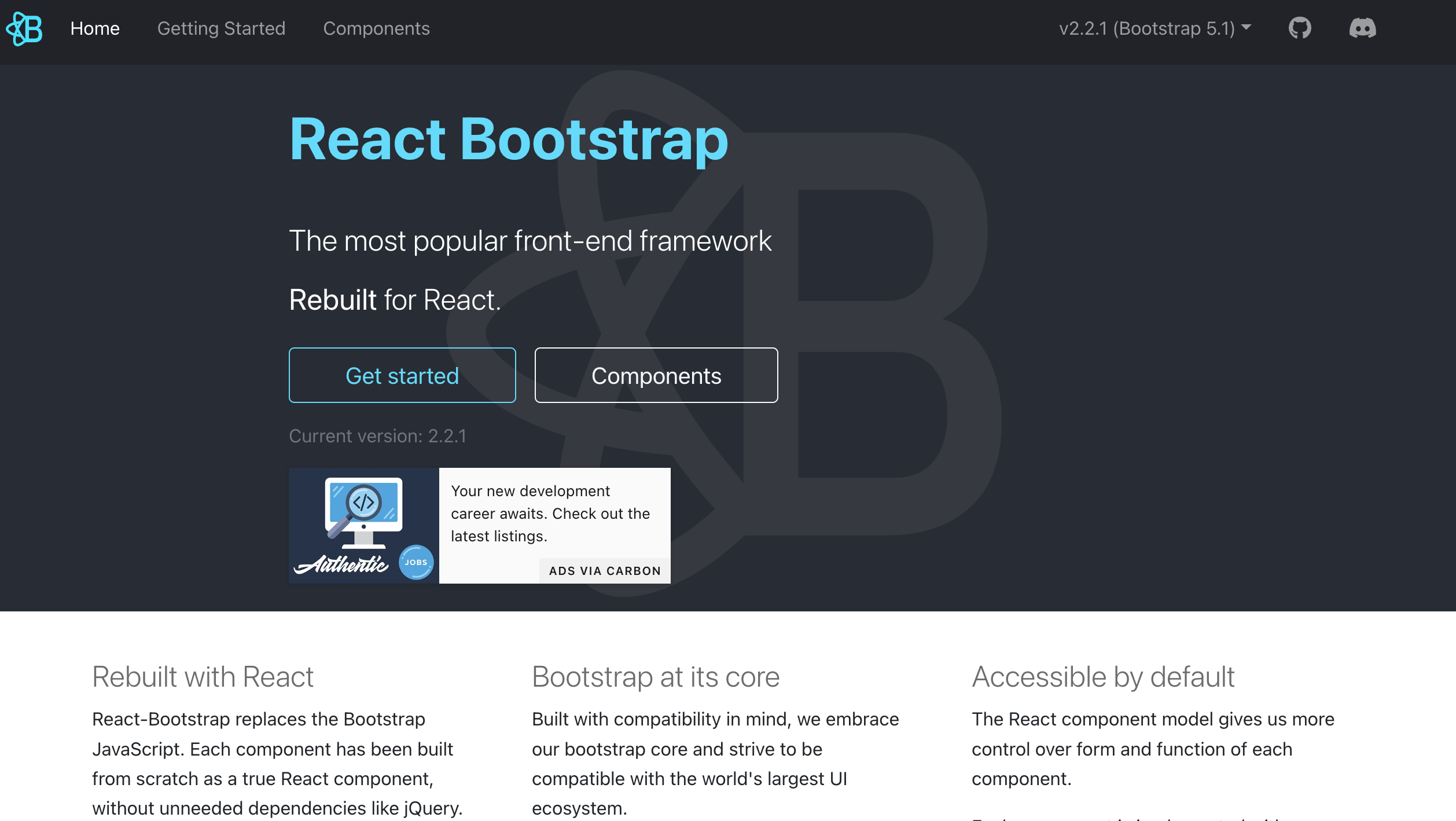Click the Bootstrap at its core heading
1456x821 pixels.
point(656,677)
